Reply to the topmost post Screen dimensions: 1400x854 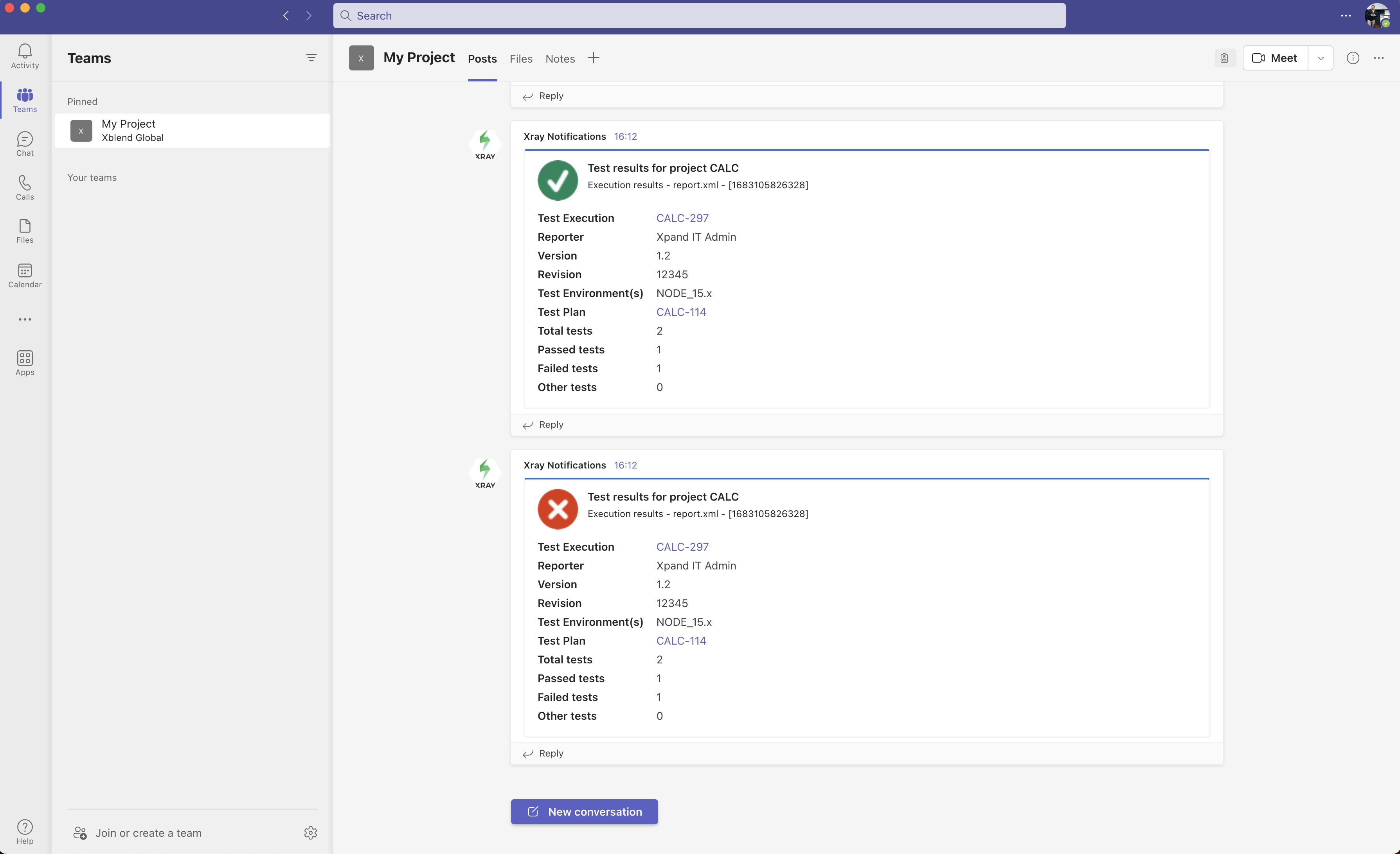click(543, 96)
